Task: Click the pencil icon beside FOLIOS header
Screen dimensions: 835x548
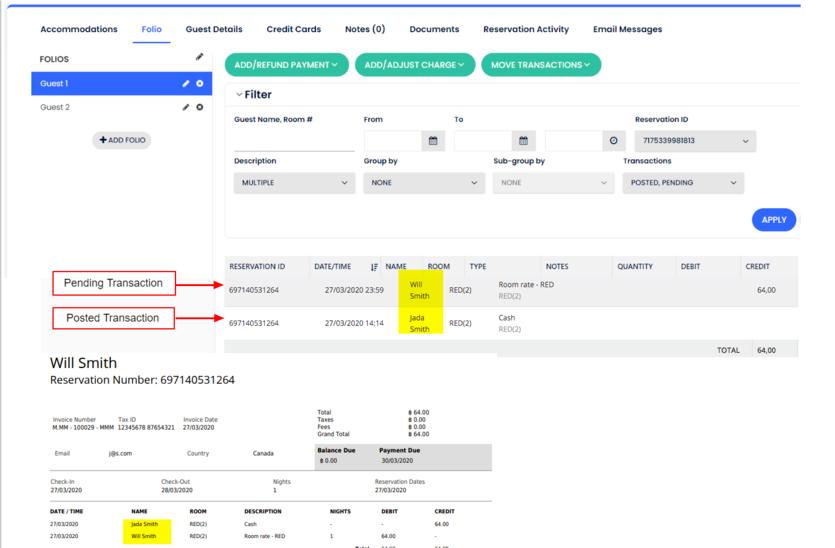Action: (x=199, y=58)
